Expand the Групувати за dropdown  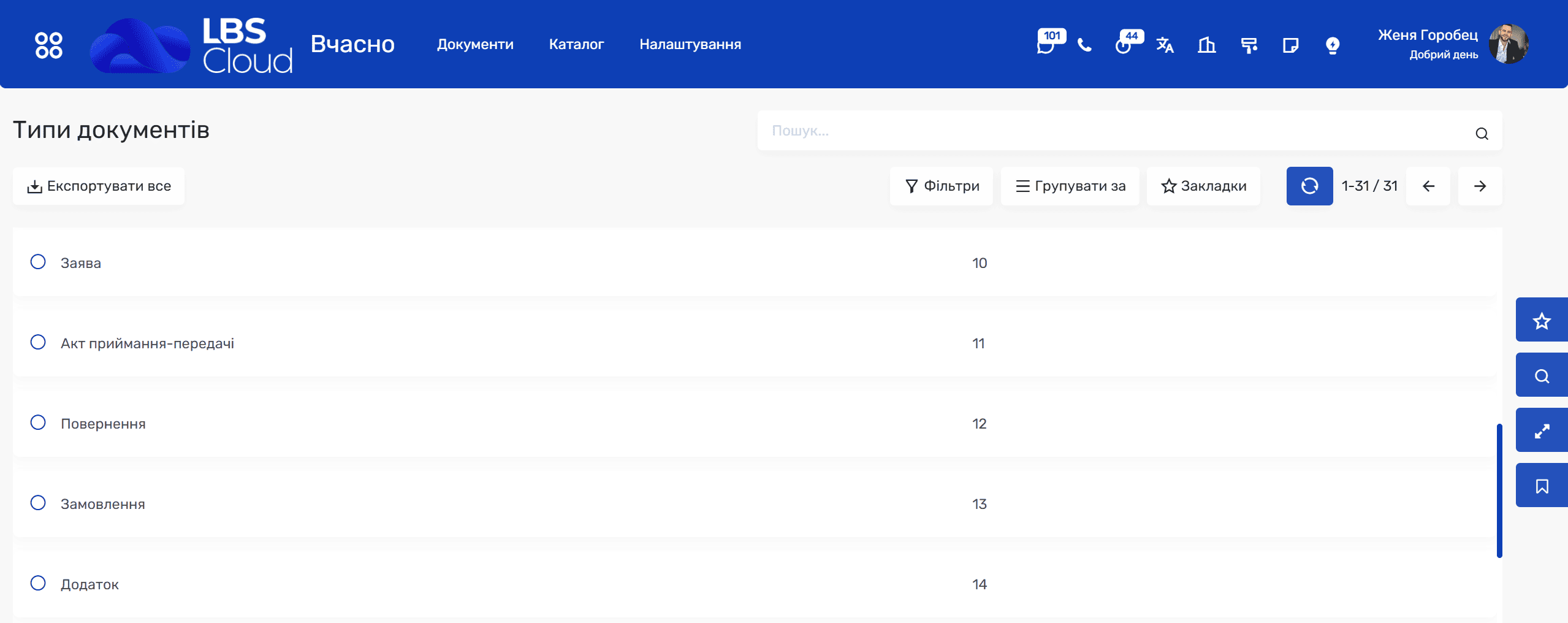coord(1070,186)
